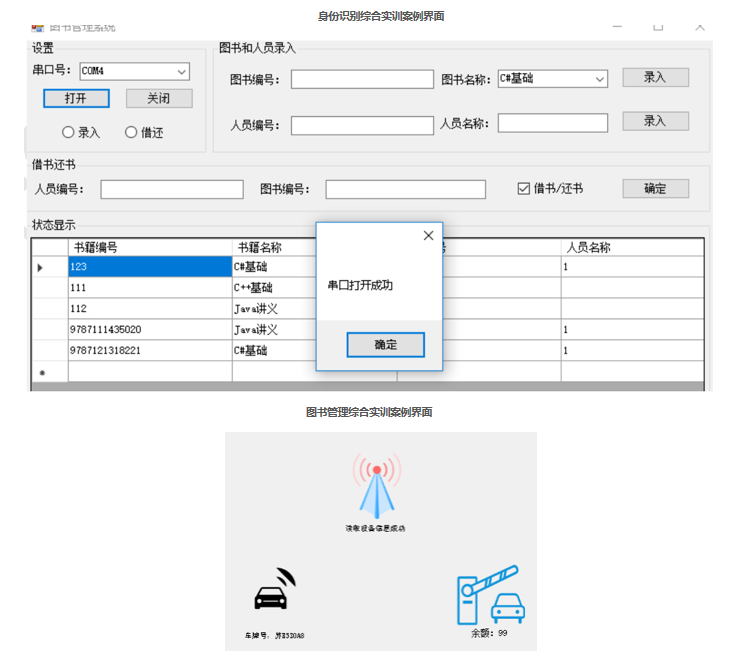Confirm the dialog with the 确定 button
The image size is (750, 660).
[x=385, y=345]
